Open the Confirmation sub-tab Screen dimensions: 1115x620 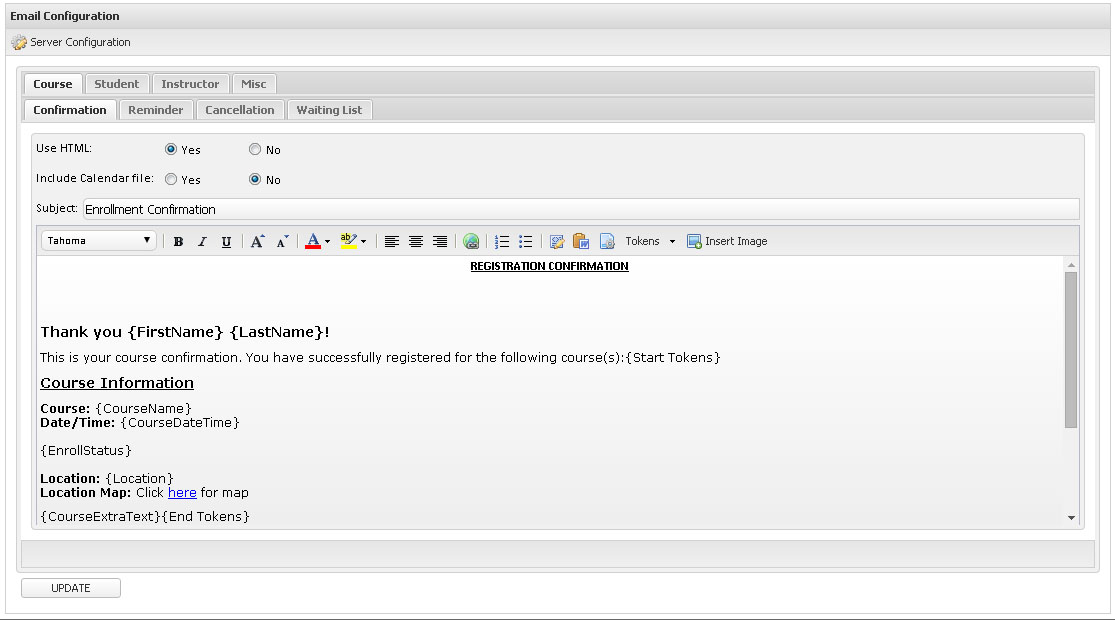pyautogui.click(x=70, y=110)
